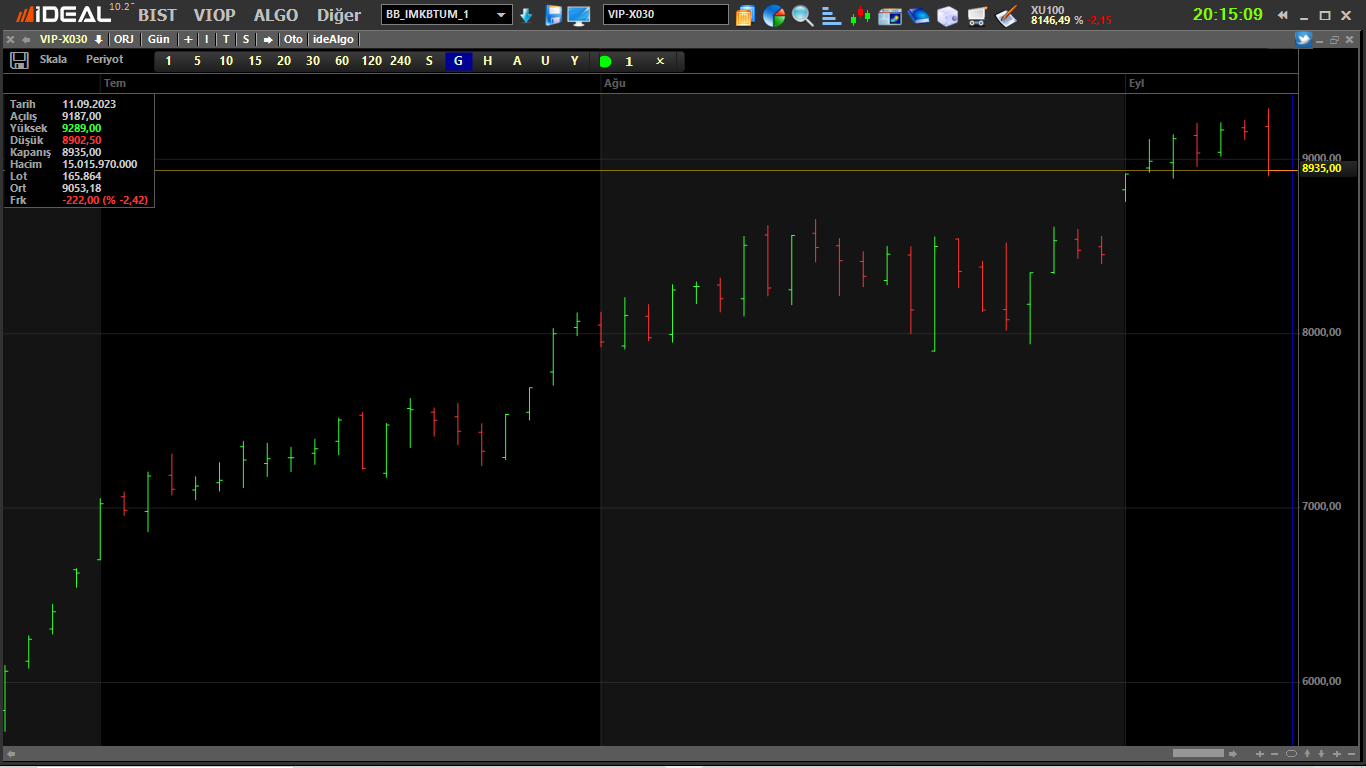The height and width of the screenshot is (768, 1366).
Task: Open the ORJ chart option
Action: pos(124,39)
